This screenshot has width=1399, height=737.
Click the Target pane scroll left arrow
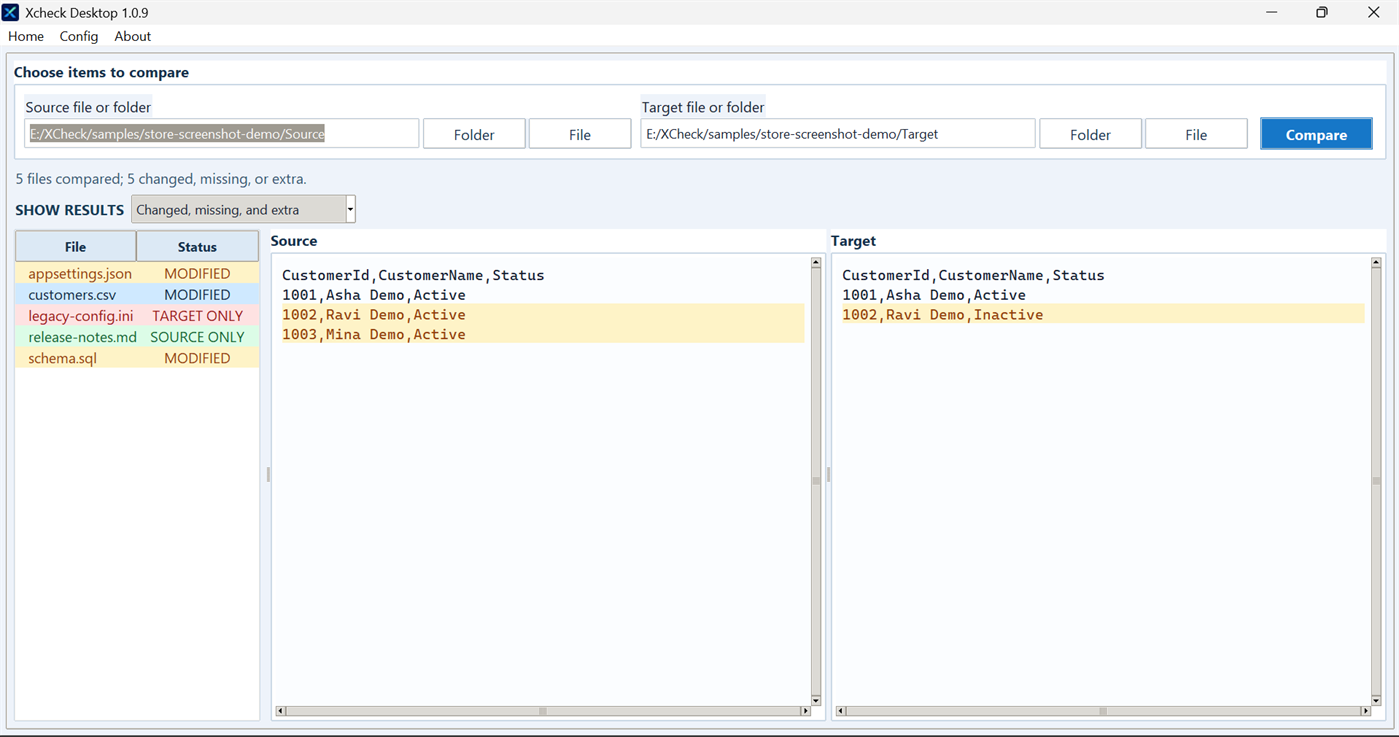841,711
